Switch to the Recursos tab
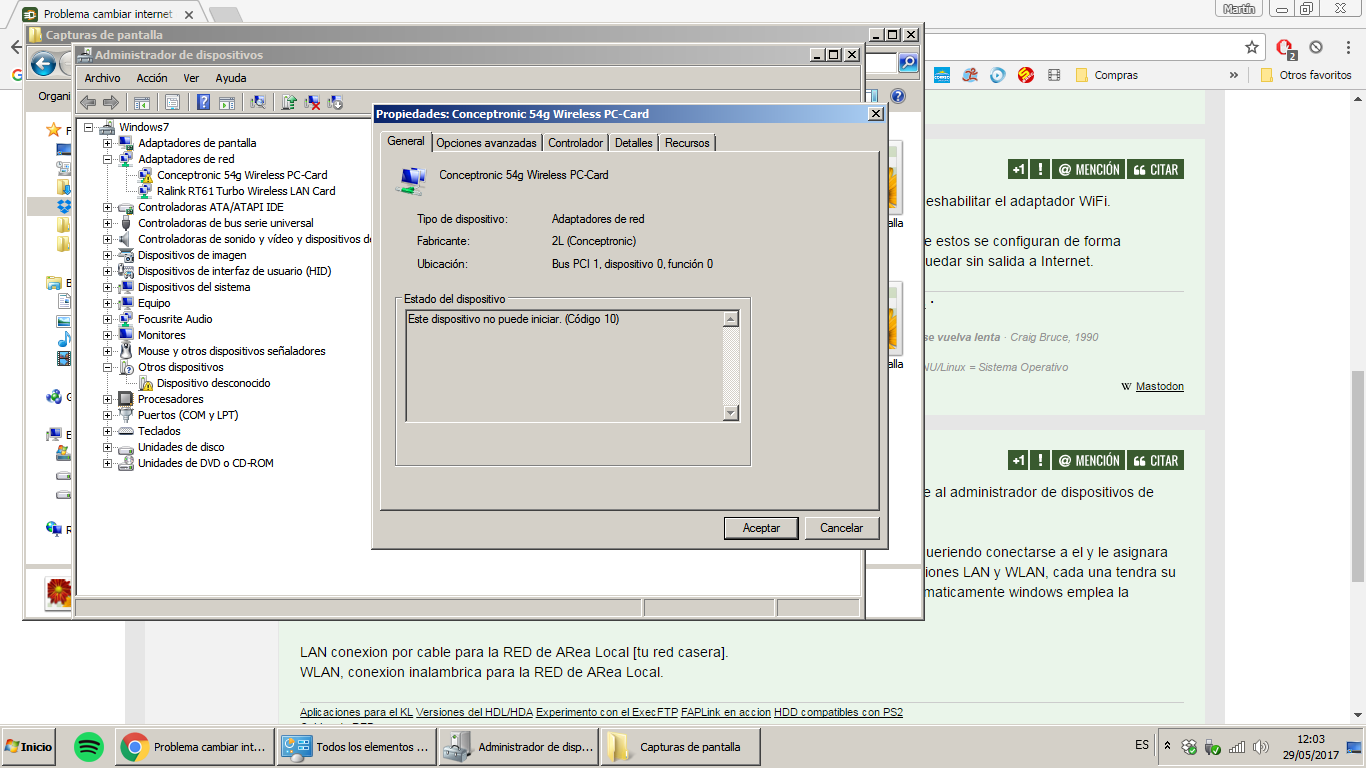The image size is (1366, 768). point(688,143)
